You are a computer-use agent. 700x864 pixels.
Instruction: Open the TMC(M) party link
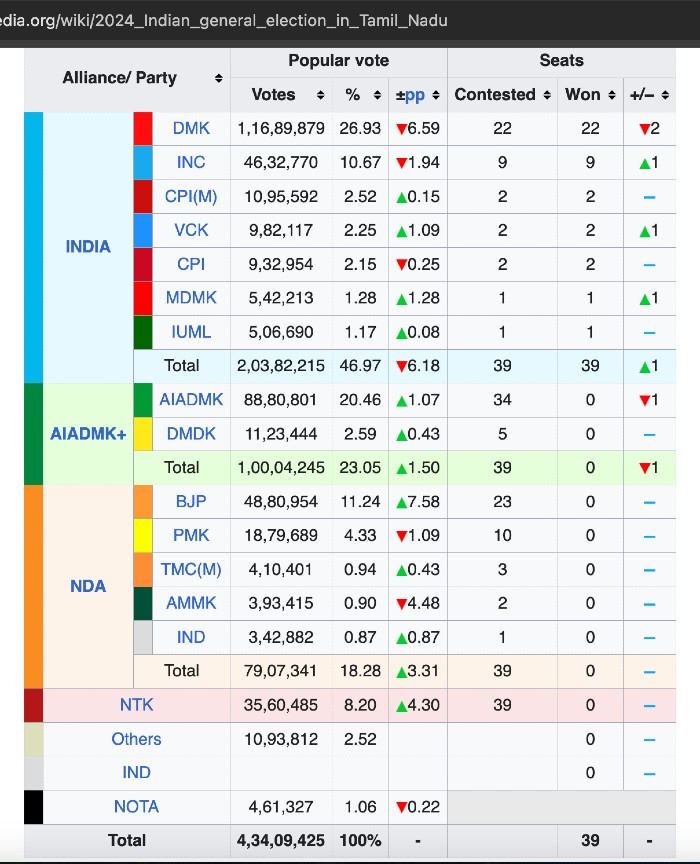pos(191,569)
